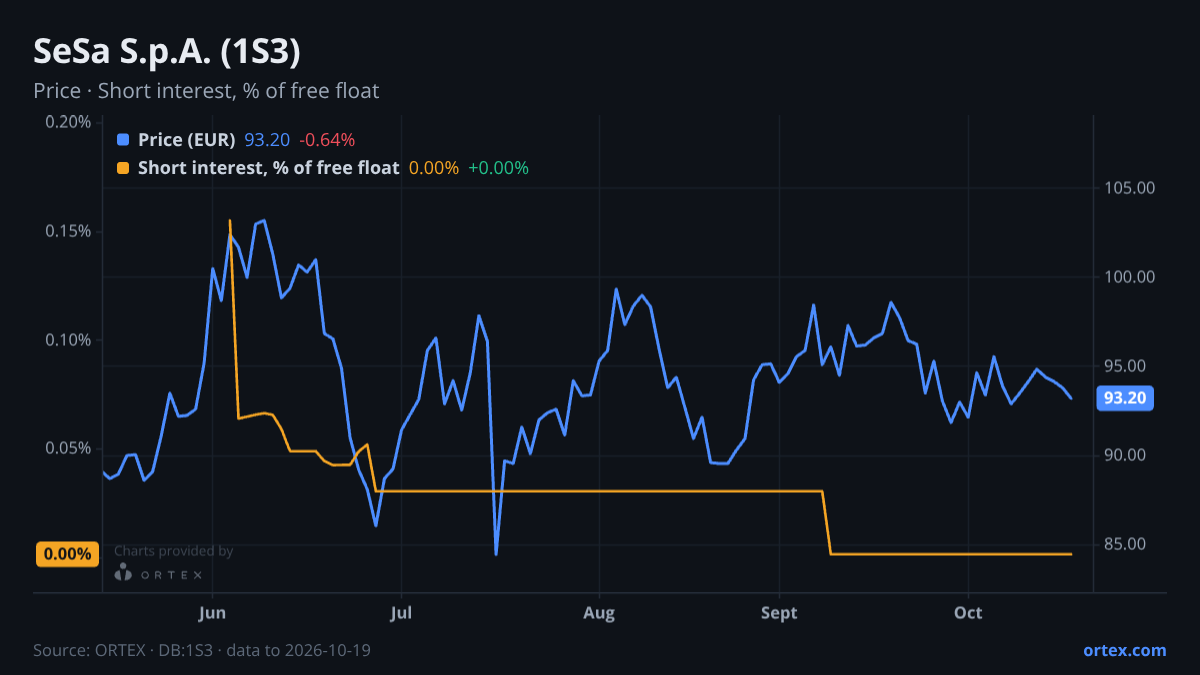Viewport: 1200px width, 675px height.
Task: Click the Jul x-axis label
Action: point(401,613)
